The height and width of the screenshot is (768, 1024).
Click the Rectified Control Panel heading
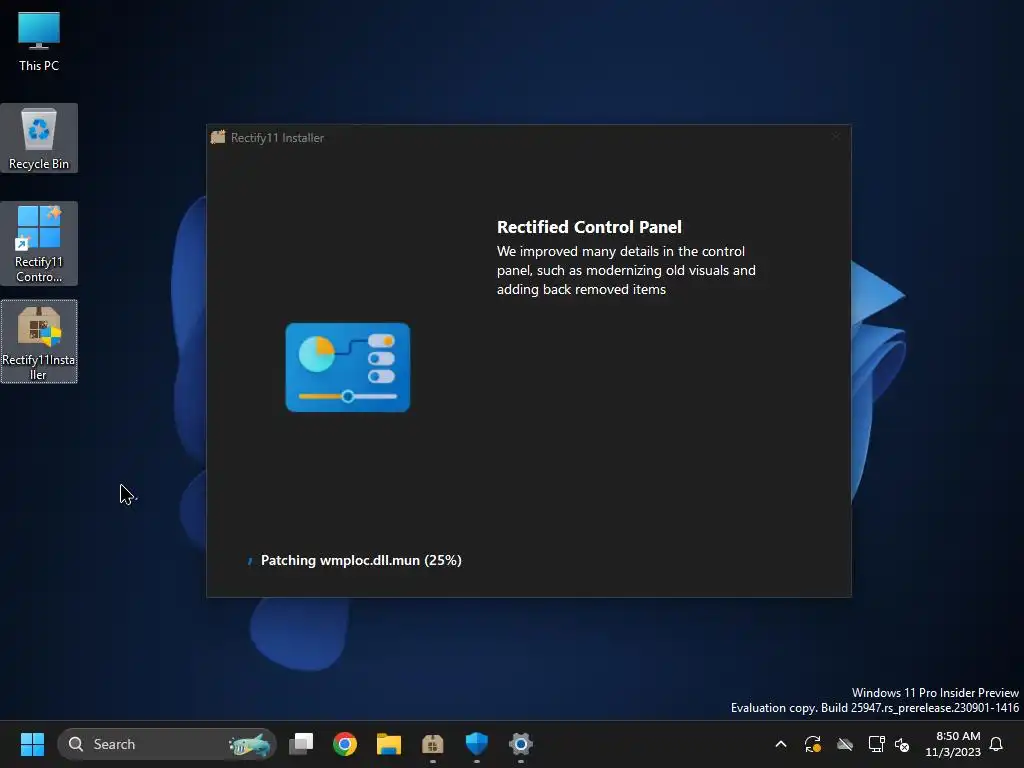point(589,227)
